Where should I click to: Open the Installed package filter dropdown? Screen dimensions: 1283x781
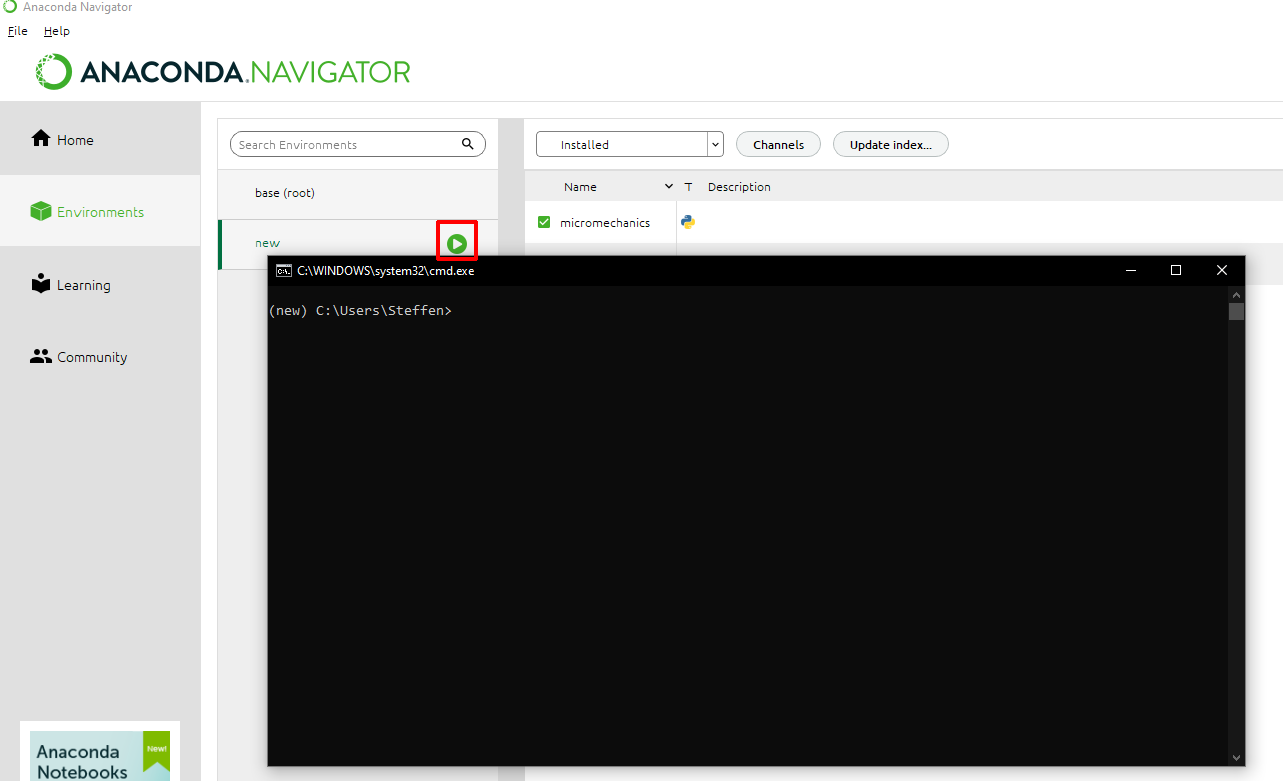[629, 144]
